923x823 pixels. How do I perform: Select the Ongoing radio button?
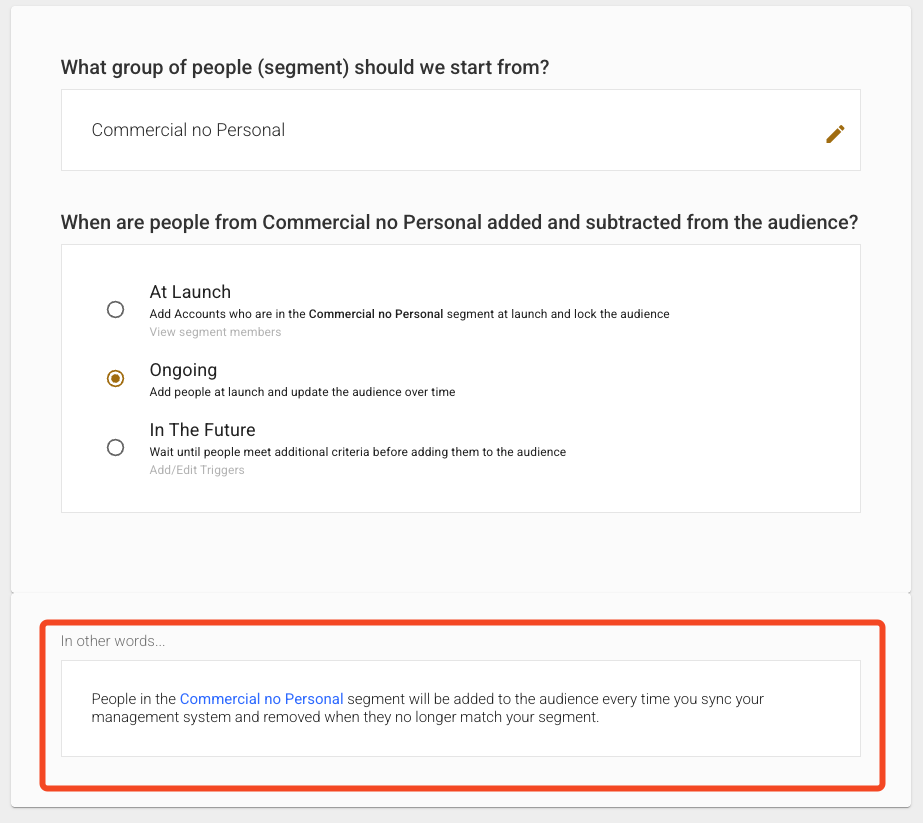click(115, 378)
